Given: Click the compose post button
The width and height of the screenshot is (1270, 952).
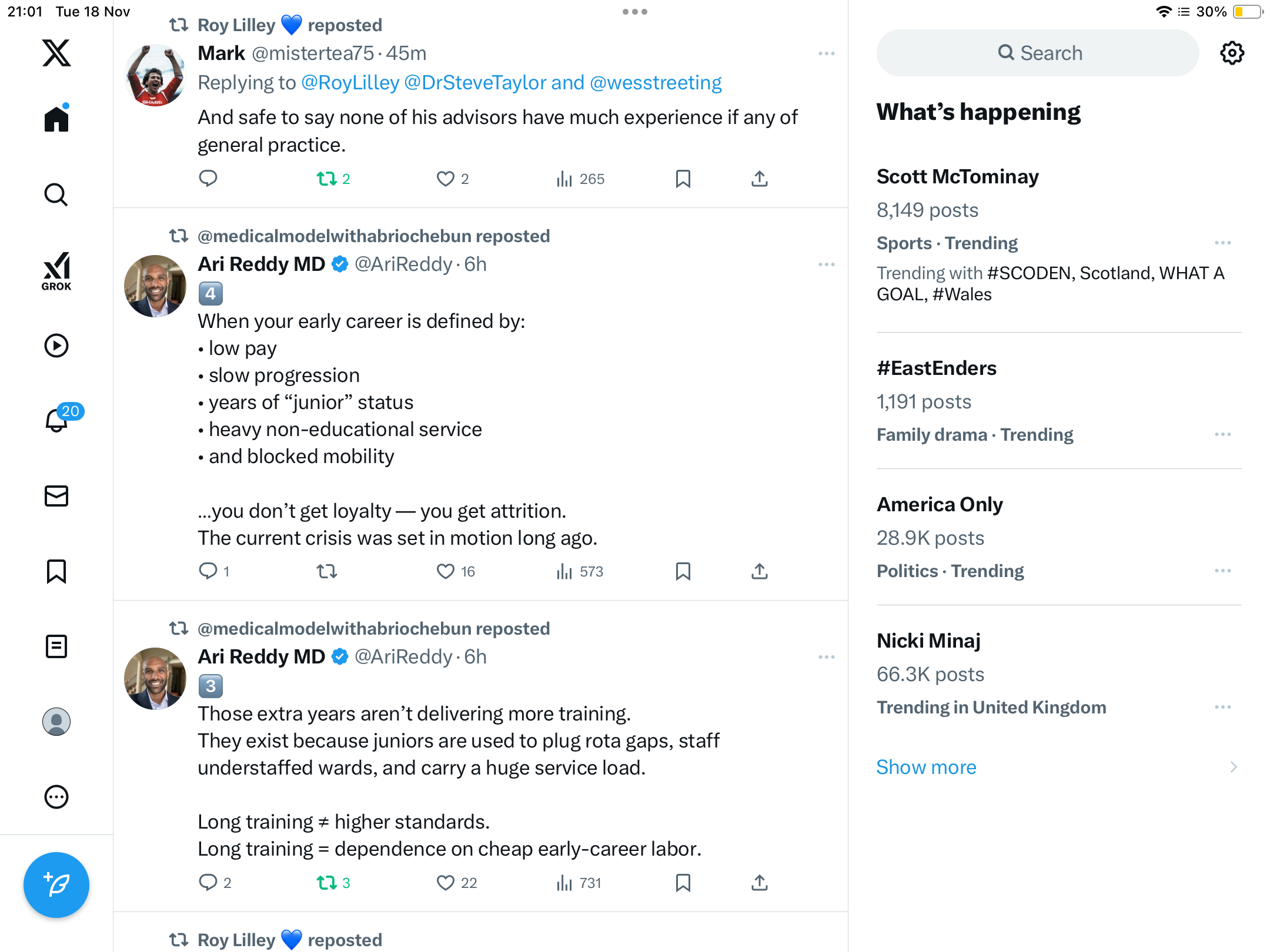Looking at the screenshot, I should point(56,884).
